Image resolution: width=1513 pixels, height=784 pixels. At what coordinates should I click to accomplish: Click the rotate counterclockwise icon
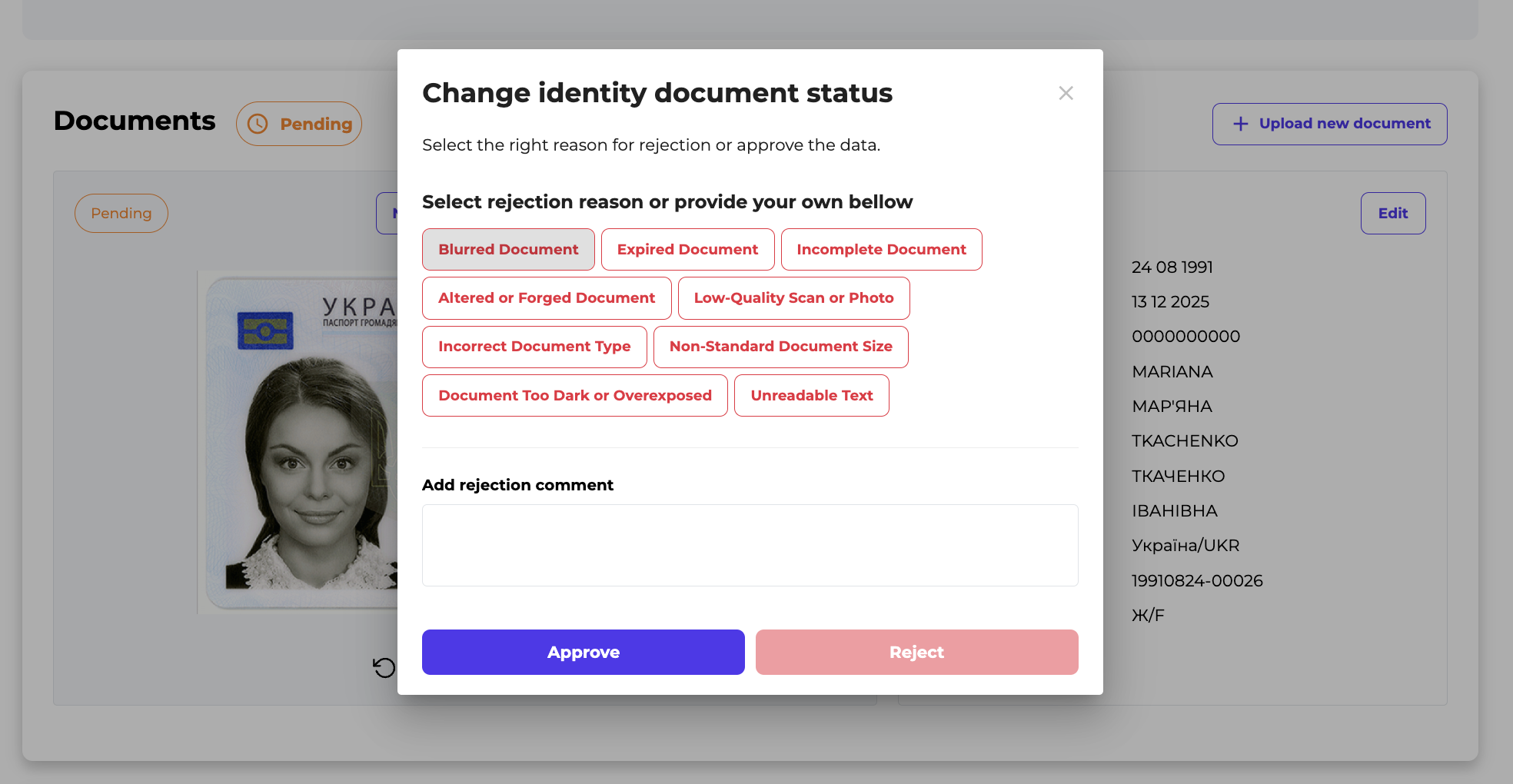click(384, 668)
